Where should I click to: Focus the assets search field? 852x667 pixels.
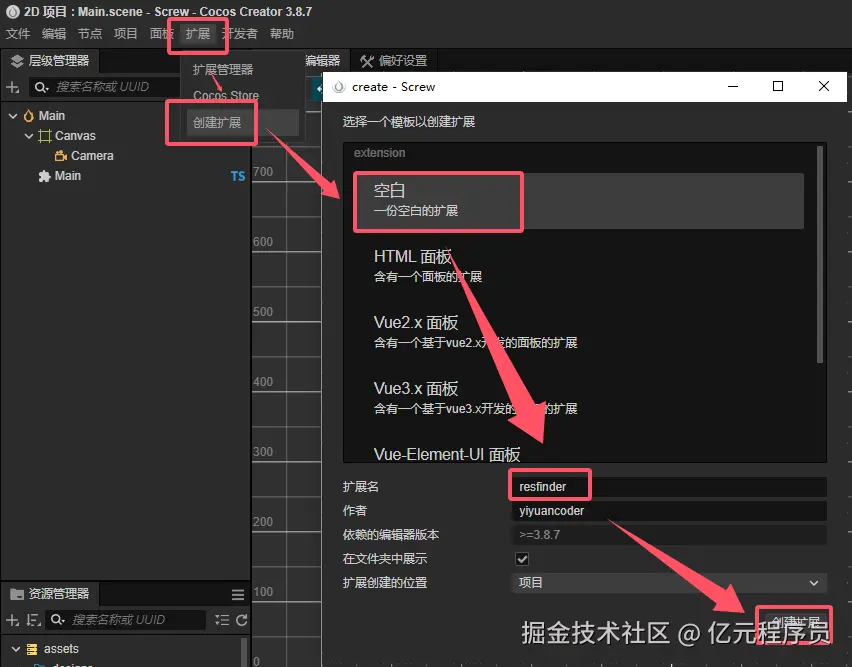point(126,620)
